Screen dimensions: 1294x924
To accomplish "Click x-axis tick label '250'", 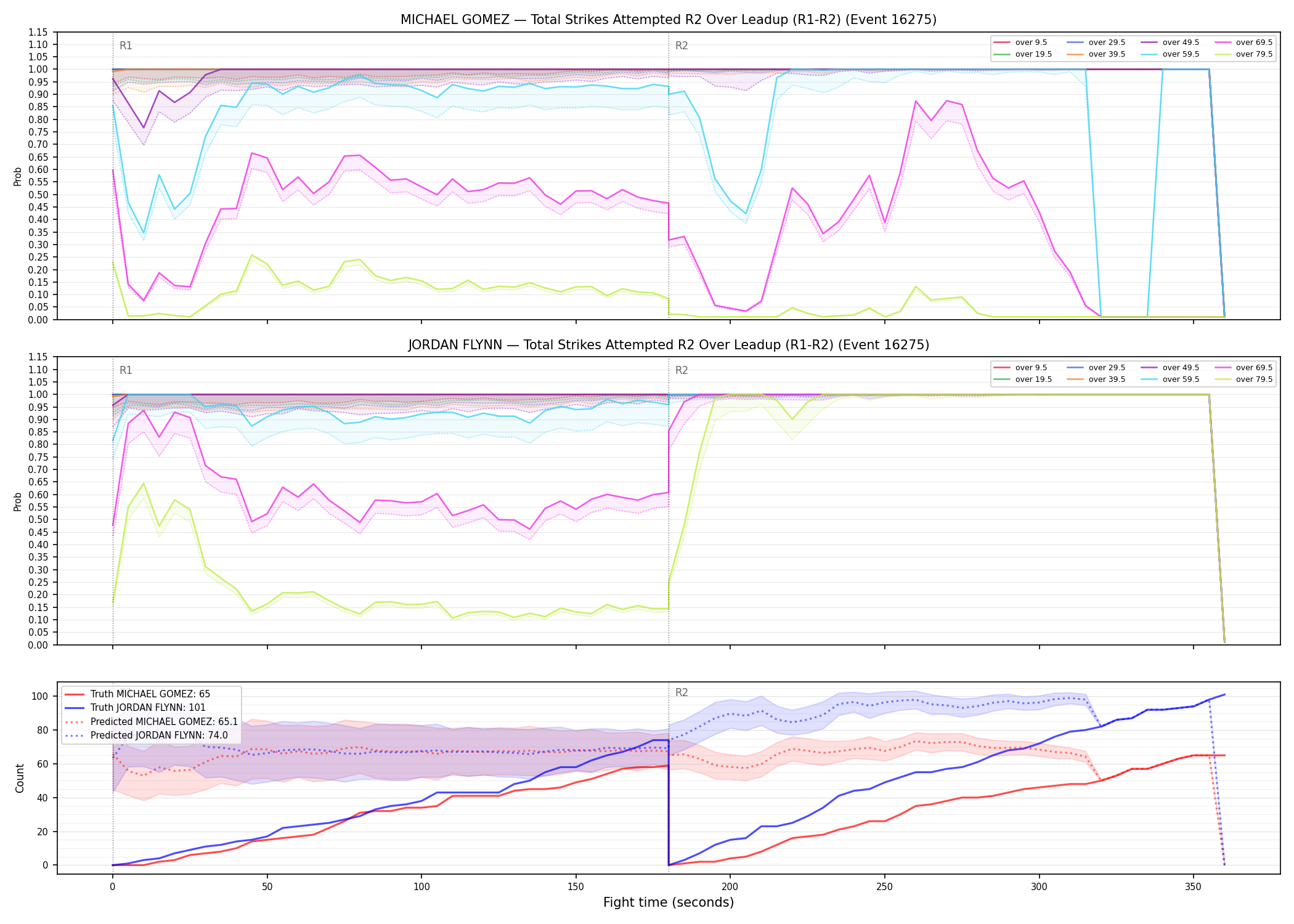I will coord(885,887).
